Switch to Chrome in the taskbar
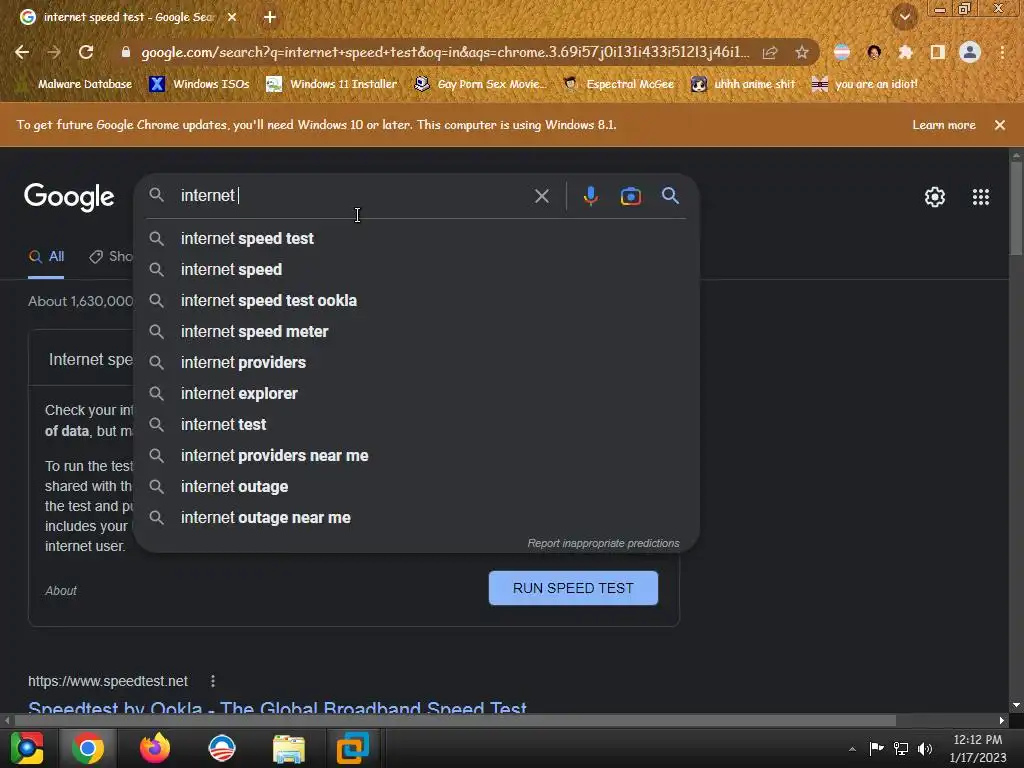Viewport: 1024px width, 768px height. [x=88, y=748]
